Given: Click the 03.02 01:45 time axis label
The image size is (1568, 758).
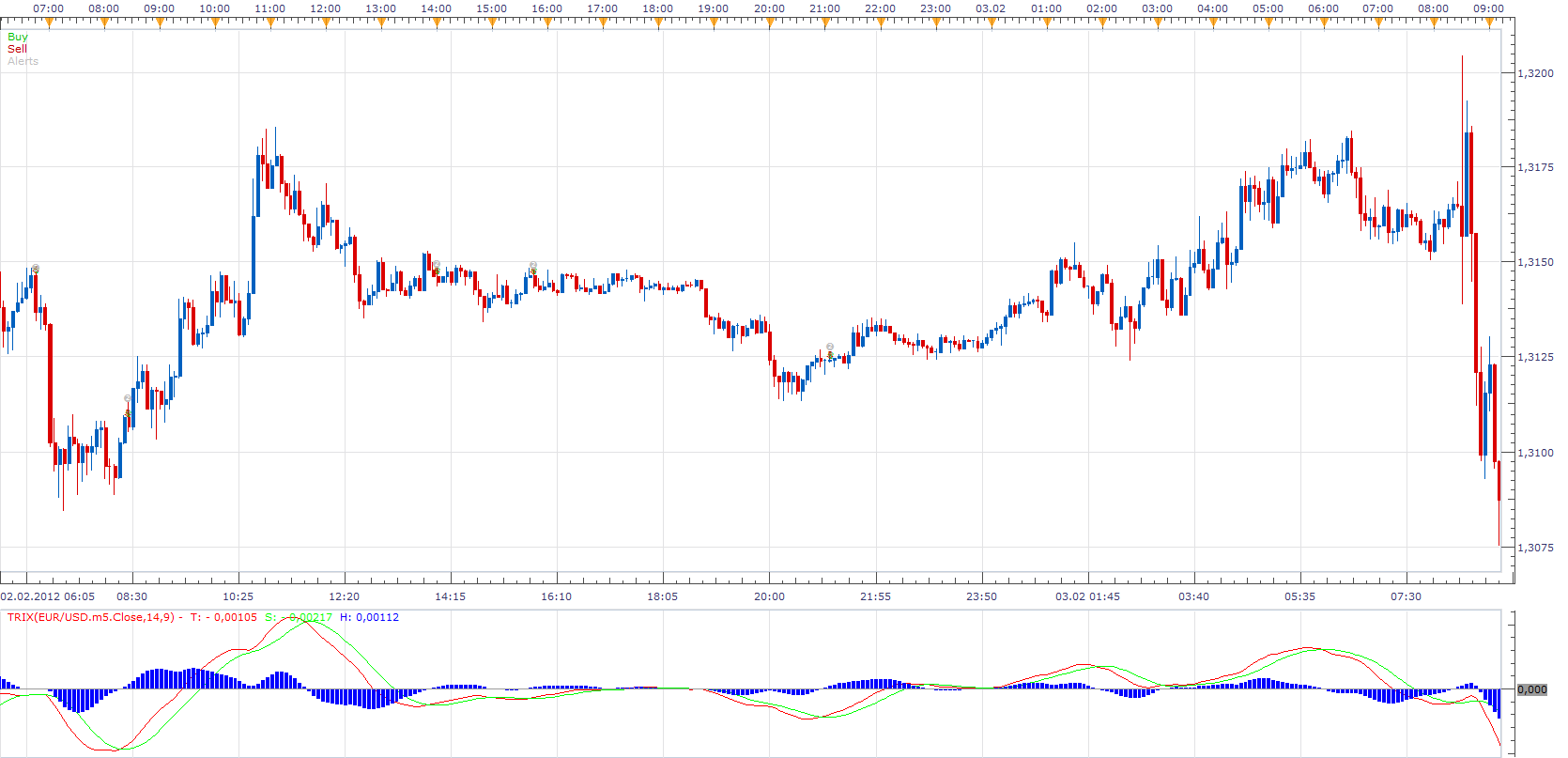Looking at the screenshot, I should click(x=1087, y=596).
